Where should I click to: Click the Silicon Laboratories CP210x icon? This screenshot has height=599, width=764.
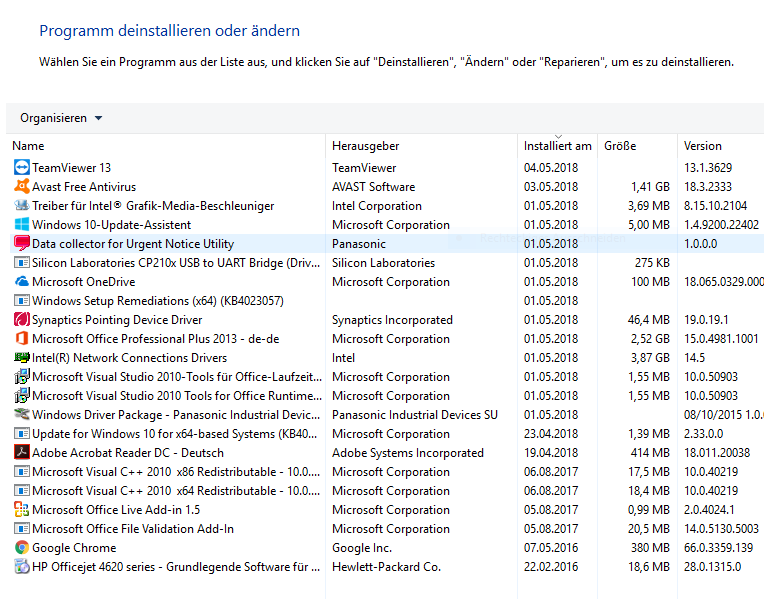pos(21,263)
